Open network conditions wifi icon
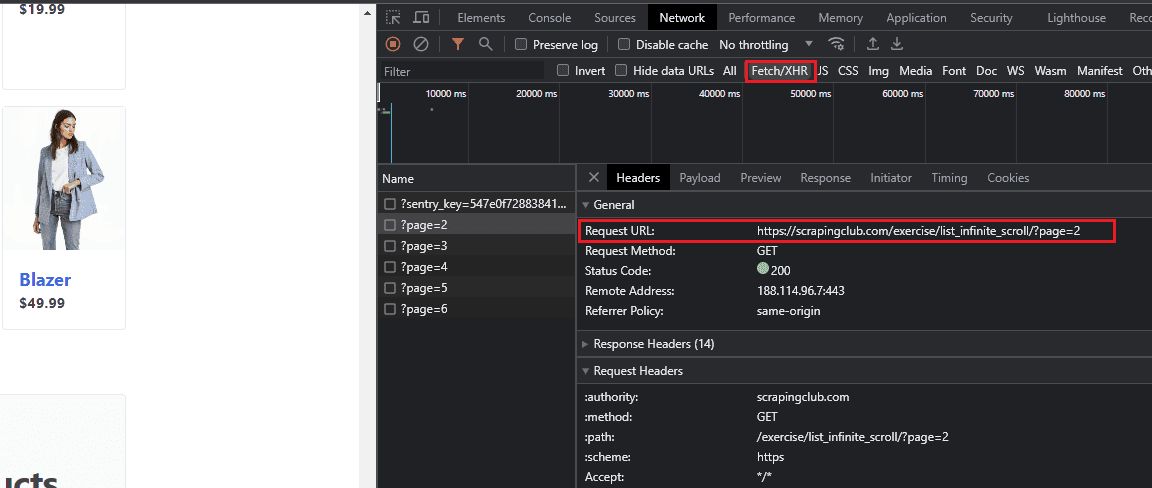The width and height of the screenshot is (1152, 488). (836, 44)
